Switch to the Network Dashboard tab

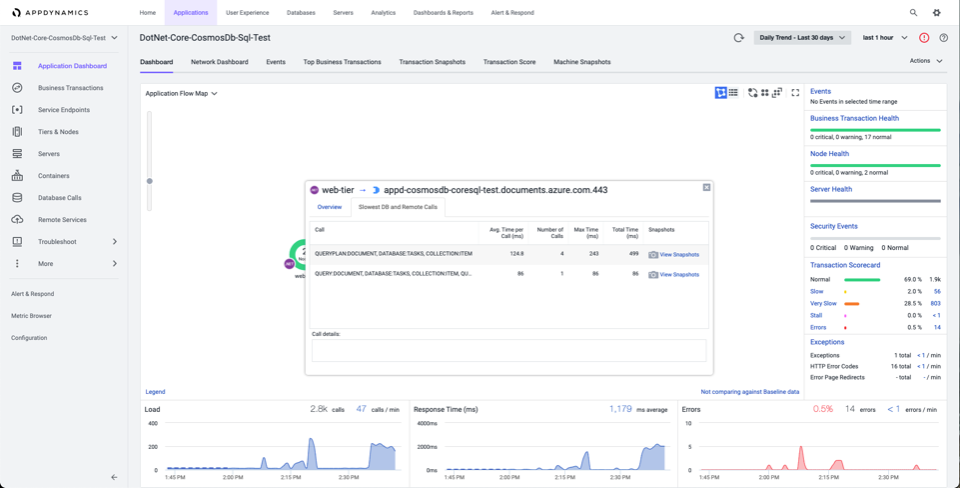coord(219,62)
